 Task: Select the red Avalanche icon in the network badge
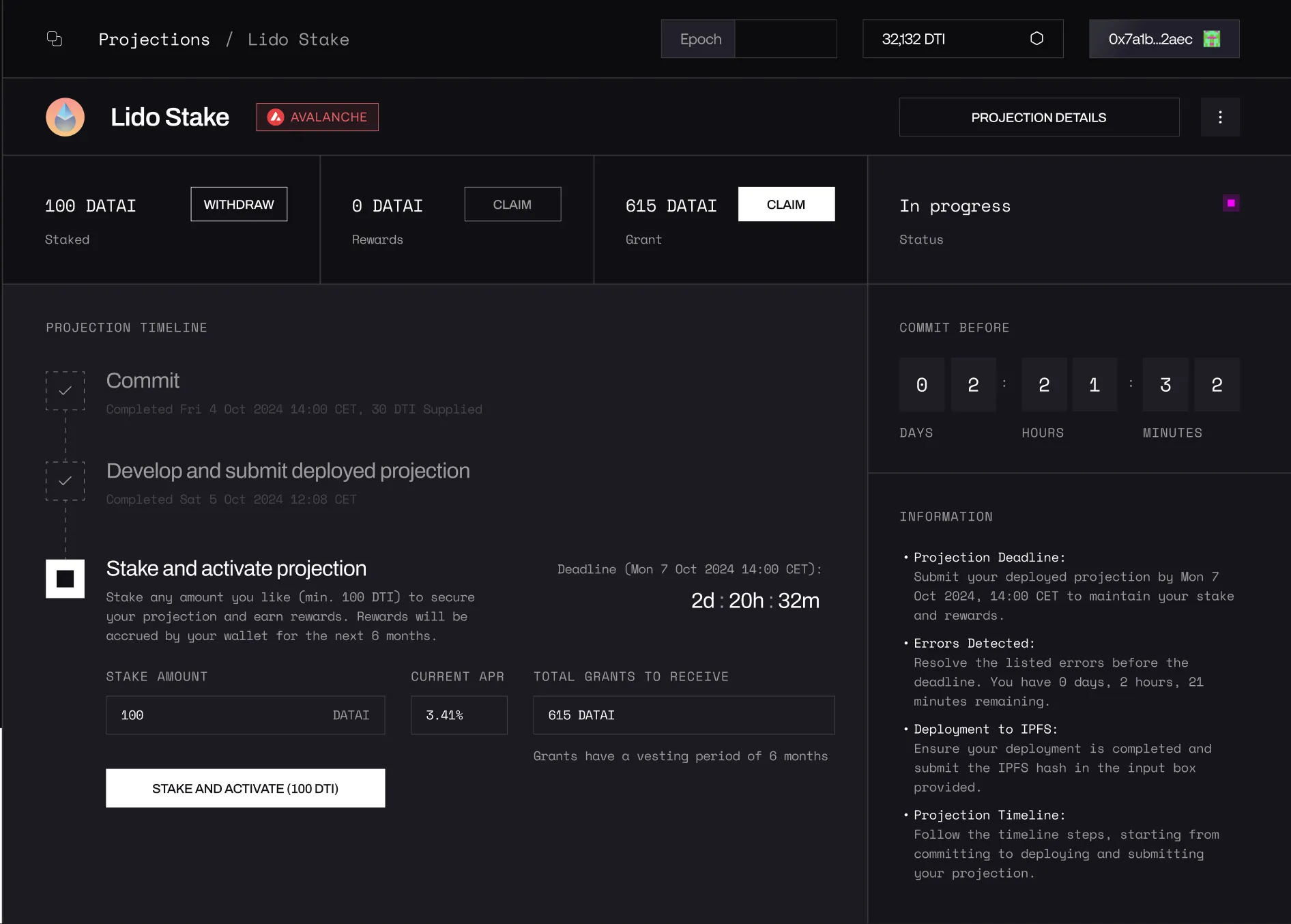276,117
